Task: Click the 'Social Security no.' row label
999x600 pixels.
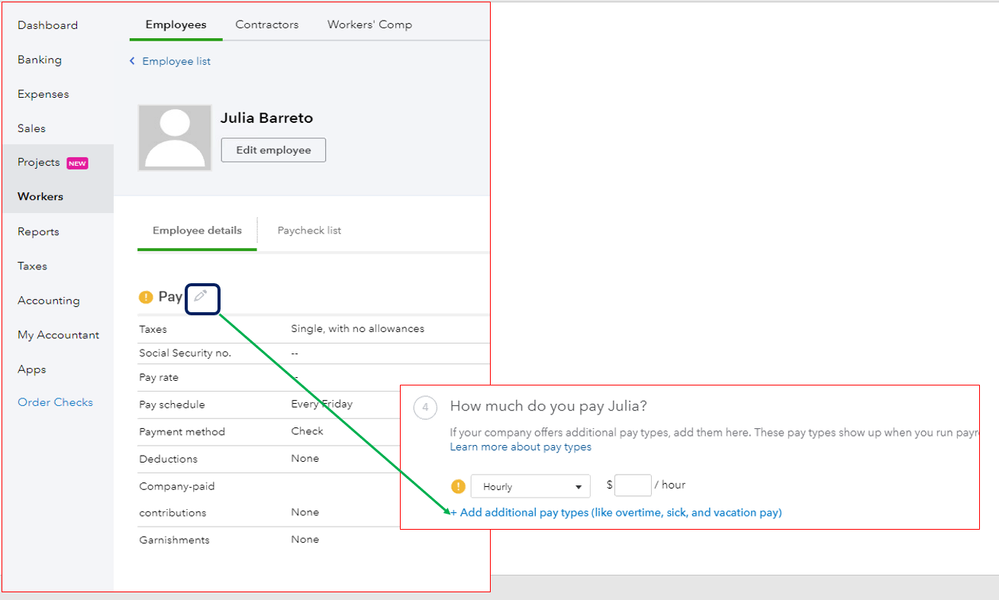Action: point(185,353)
